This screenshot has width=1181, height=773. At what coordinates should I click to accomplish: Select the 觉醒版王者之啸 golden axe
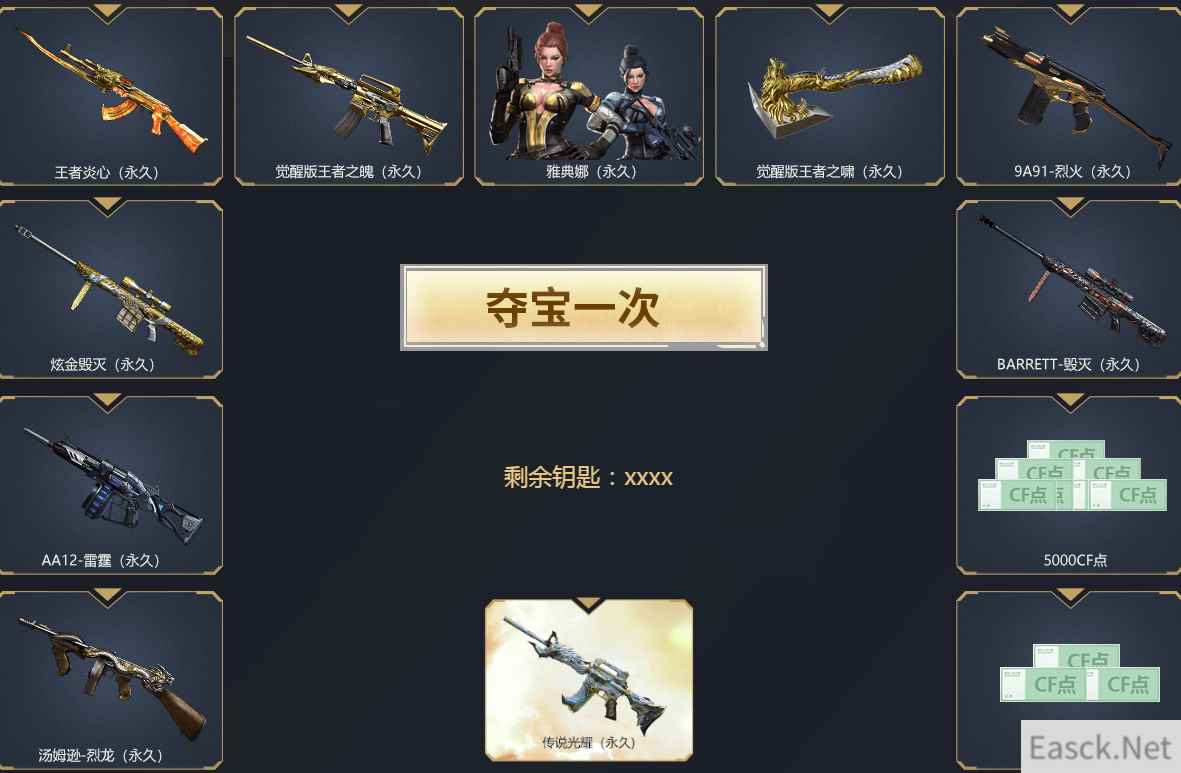830,95
